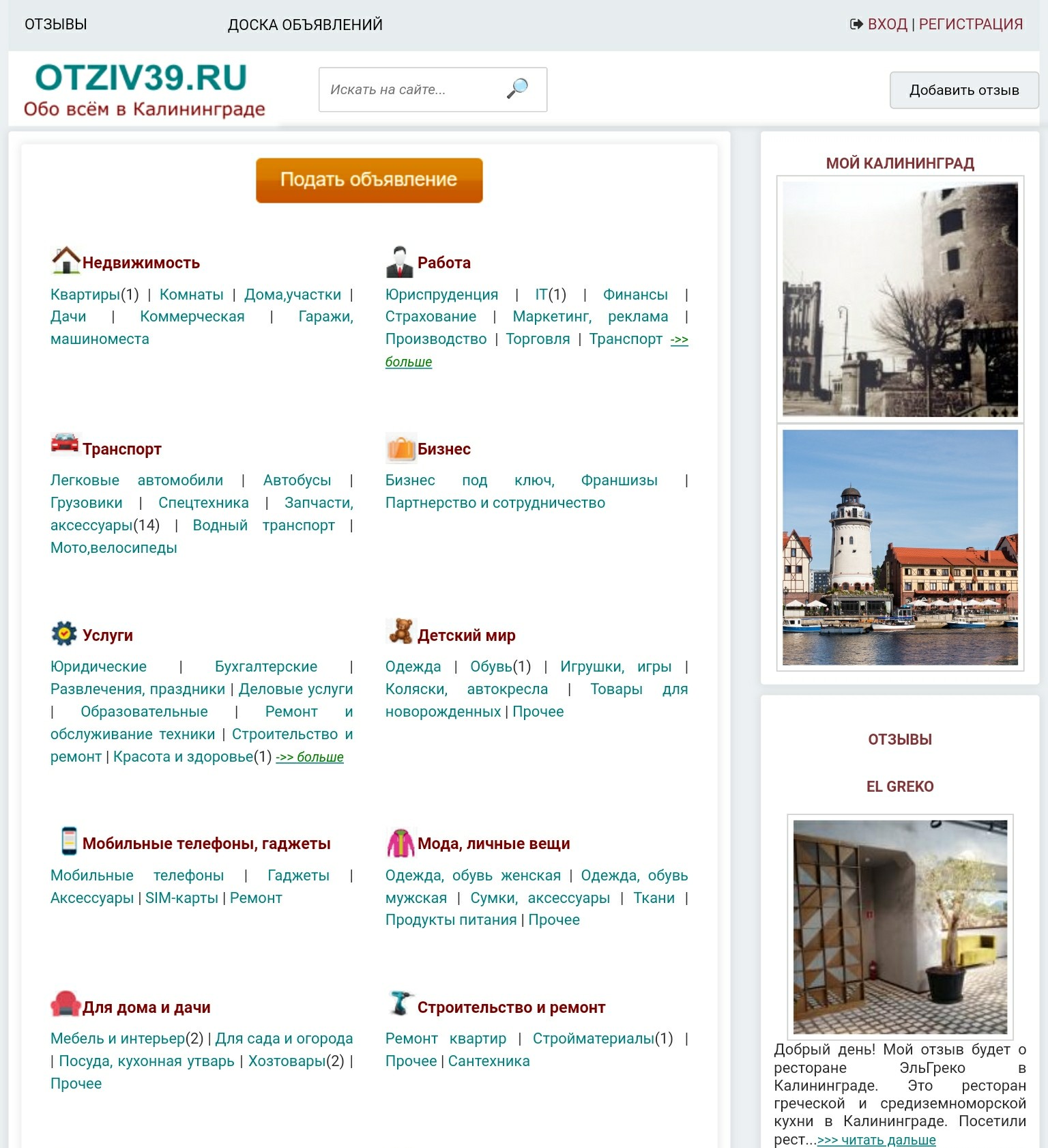Screen dimensions: 1048x1148
Task: Click the pink jacket icon beside Мода
Action: [401, 843]
